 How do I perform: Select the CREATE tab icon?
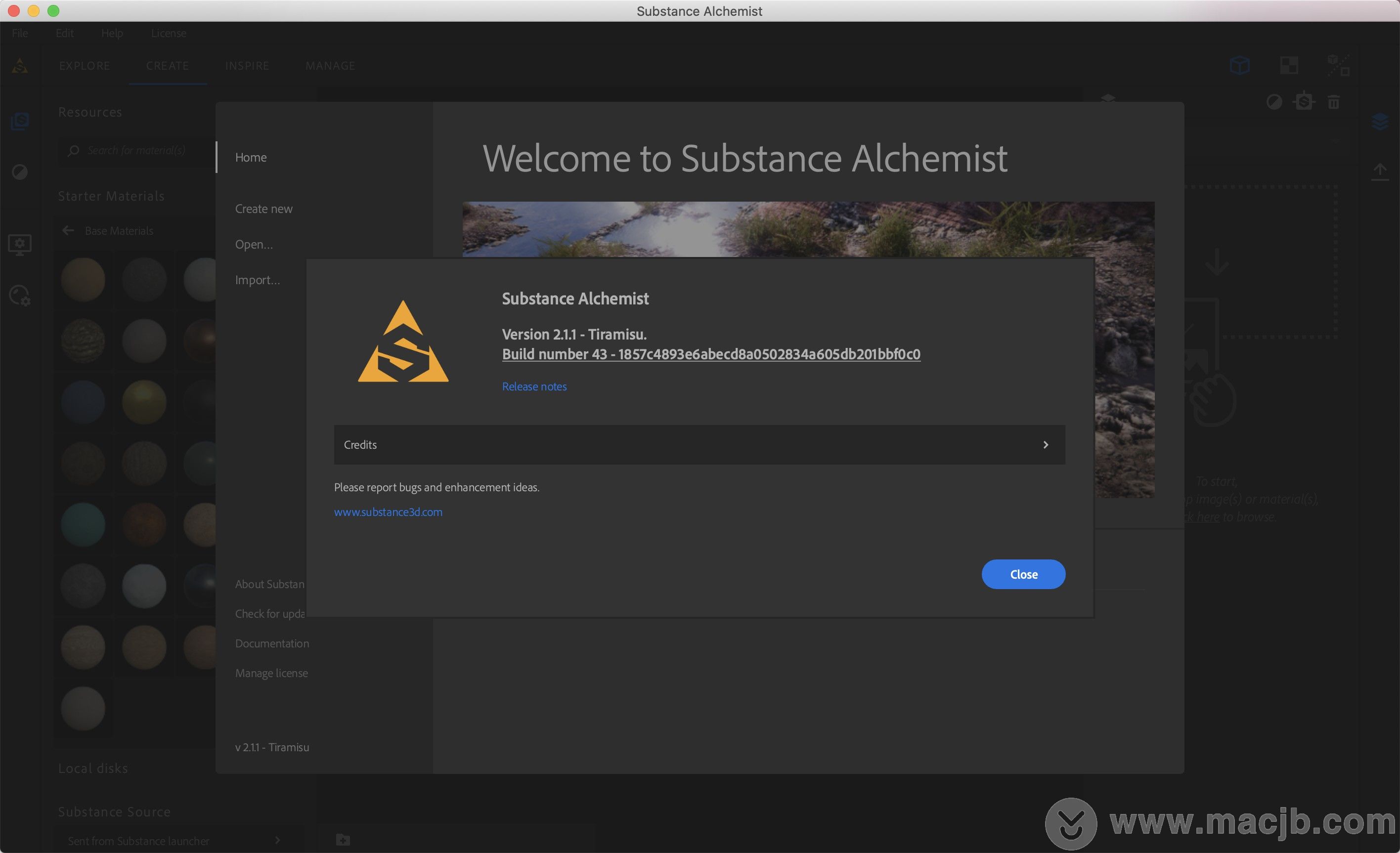[166, 65]
